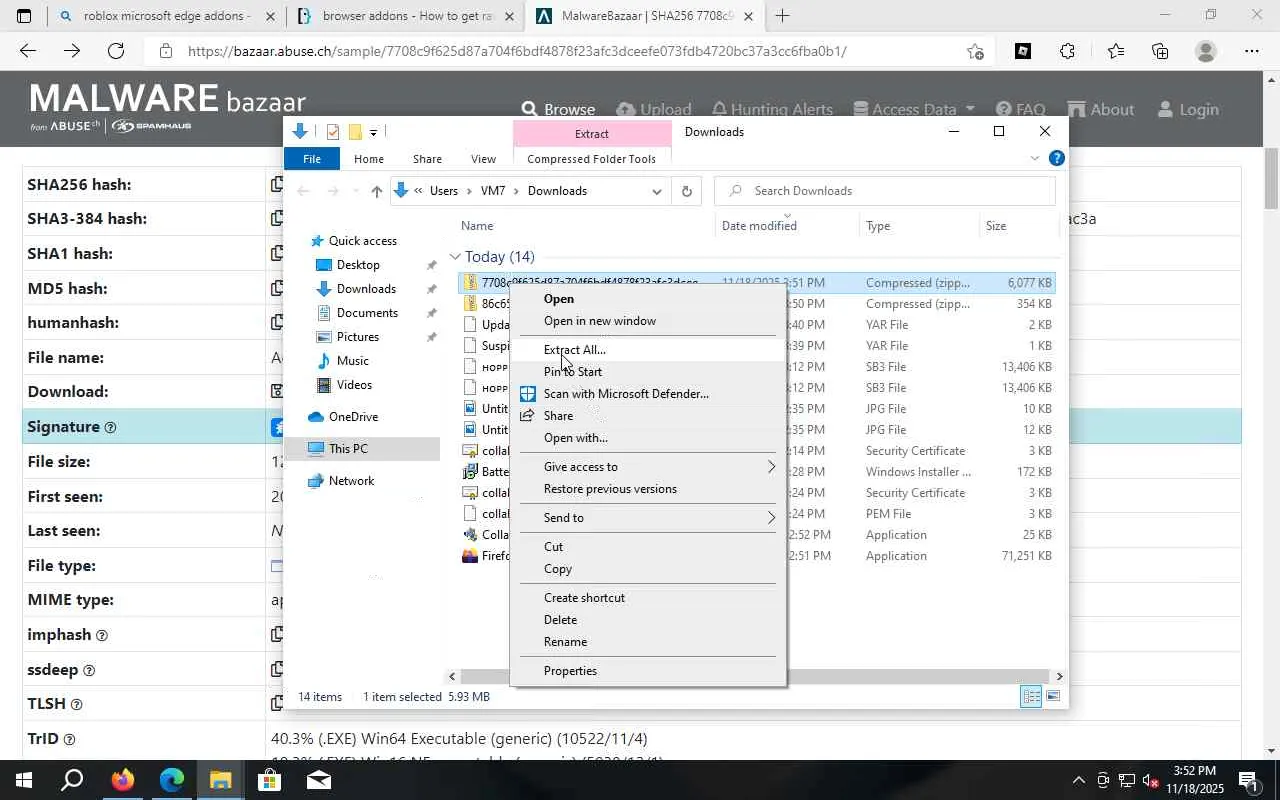The height and width of the screenshot is (800, 1280).
Task: Click the Login link on MalwareBazaar
Action: 1187,109
